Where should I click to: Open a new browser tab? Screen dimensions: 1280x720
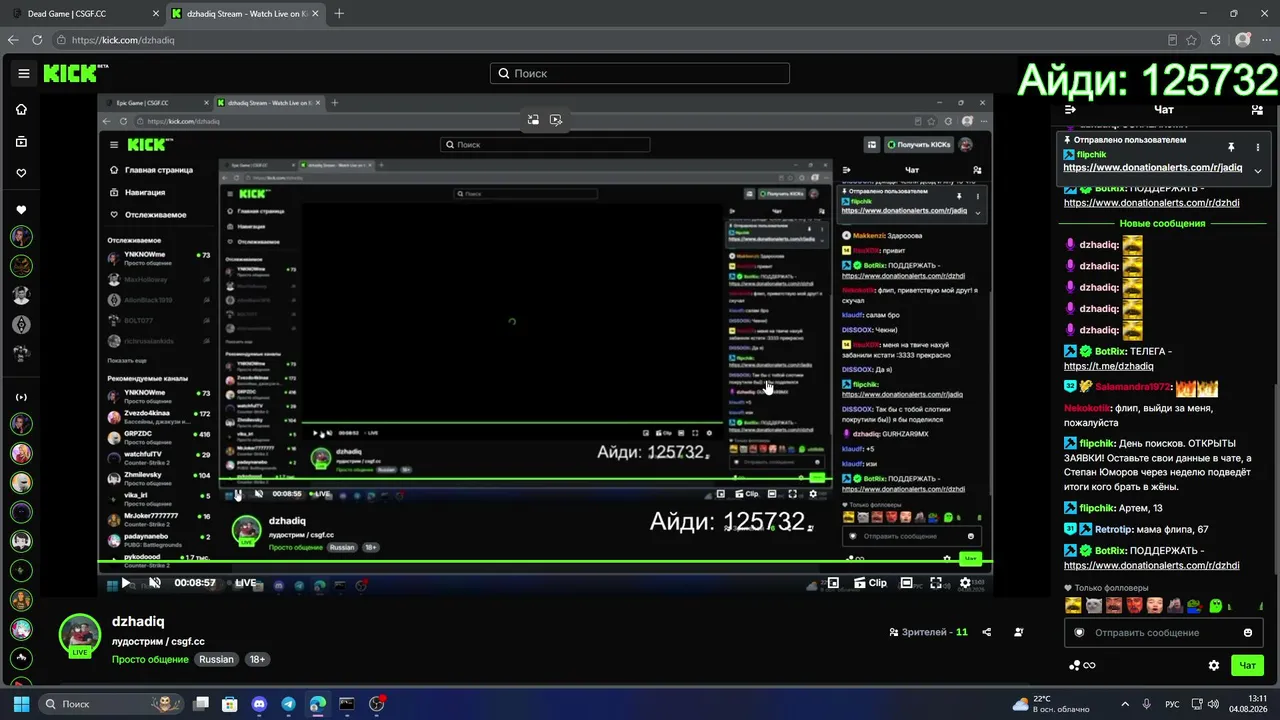[339, 14]
